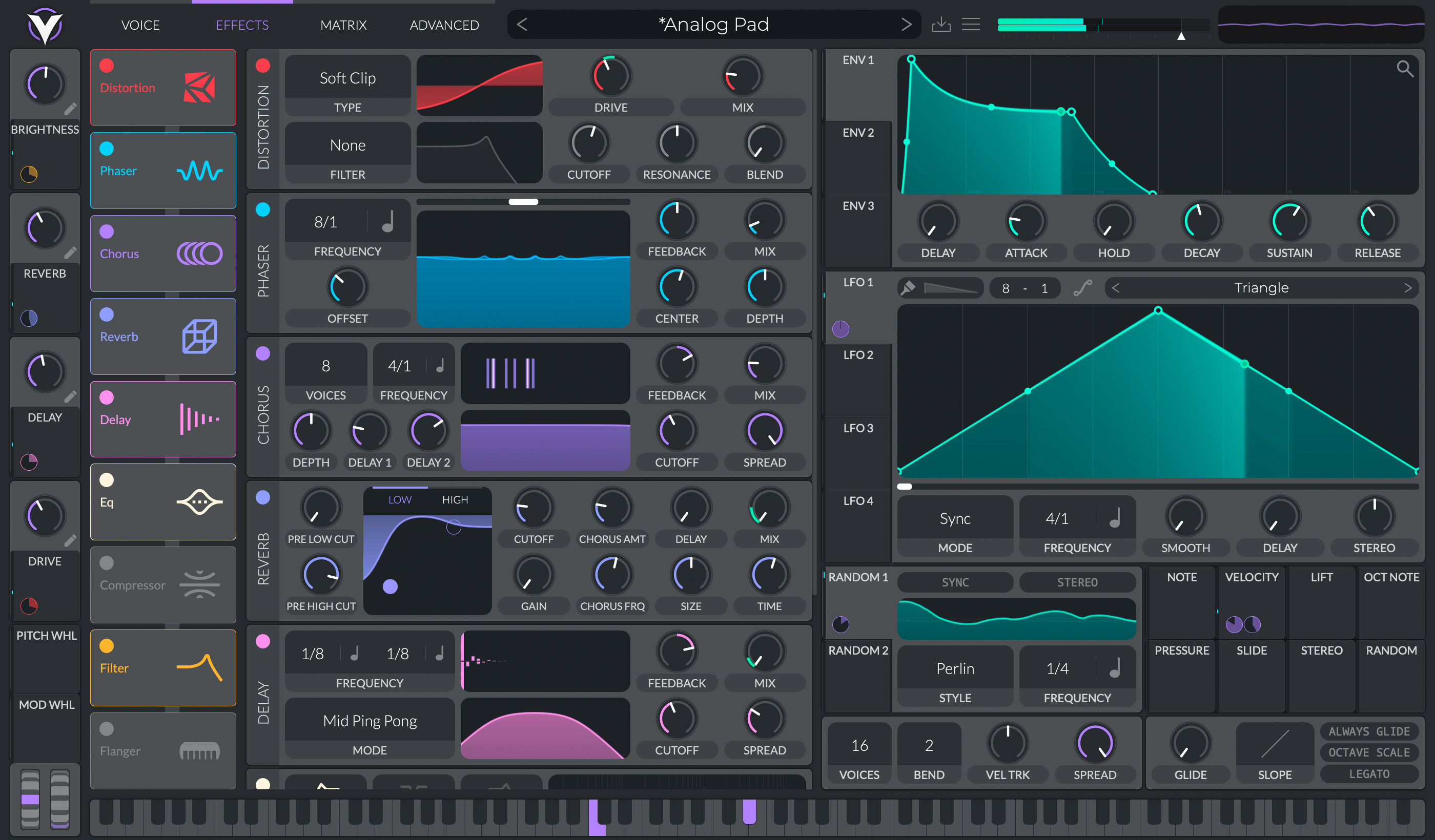Open the hamburger menu icon

tap(970, 25)
